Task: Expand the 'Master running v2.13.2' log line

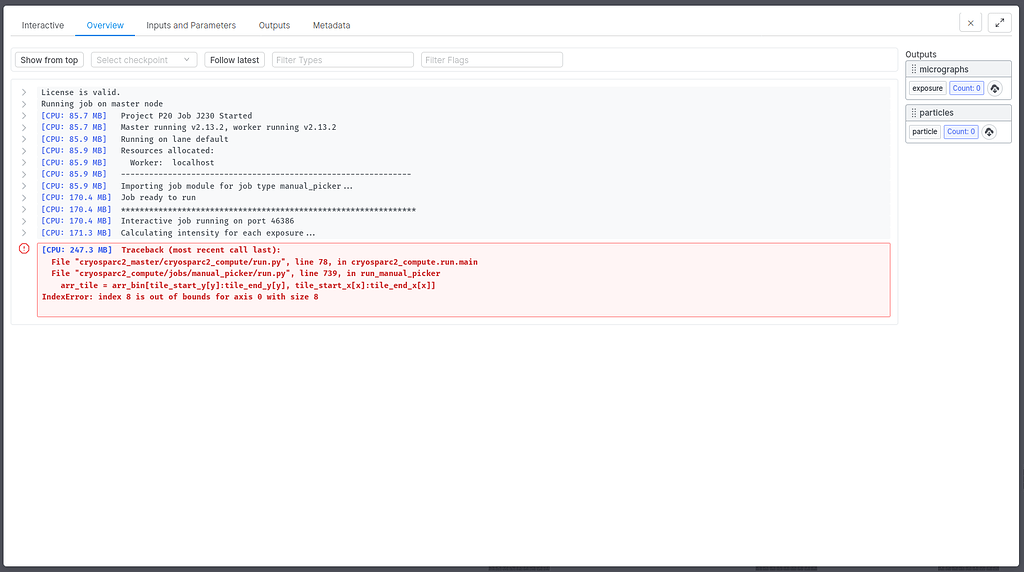Action: [x=24, y=127]
